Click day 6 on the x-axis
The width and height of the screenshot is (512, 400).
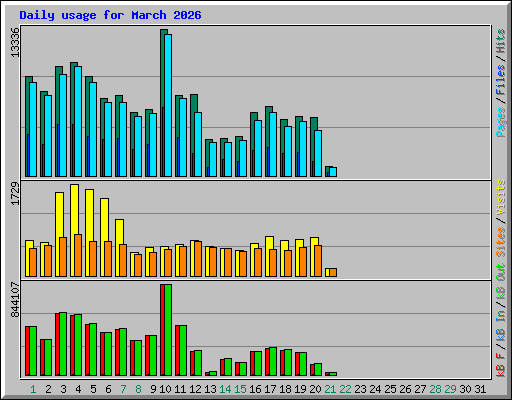click(x=108, y=389)
